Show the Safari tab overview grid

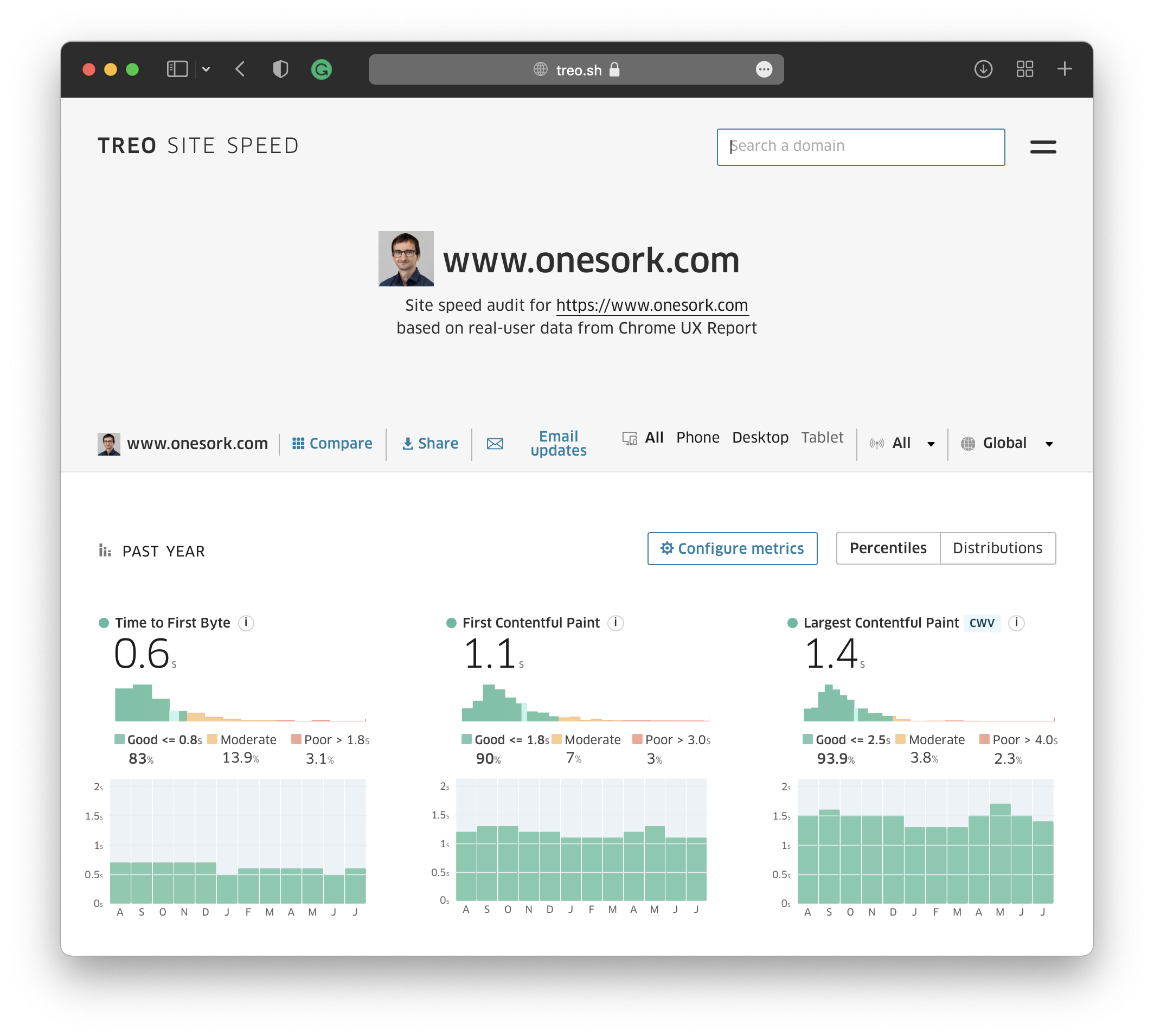point(1024,69)
